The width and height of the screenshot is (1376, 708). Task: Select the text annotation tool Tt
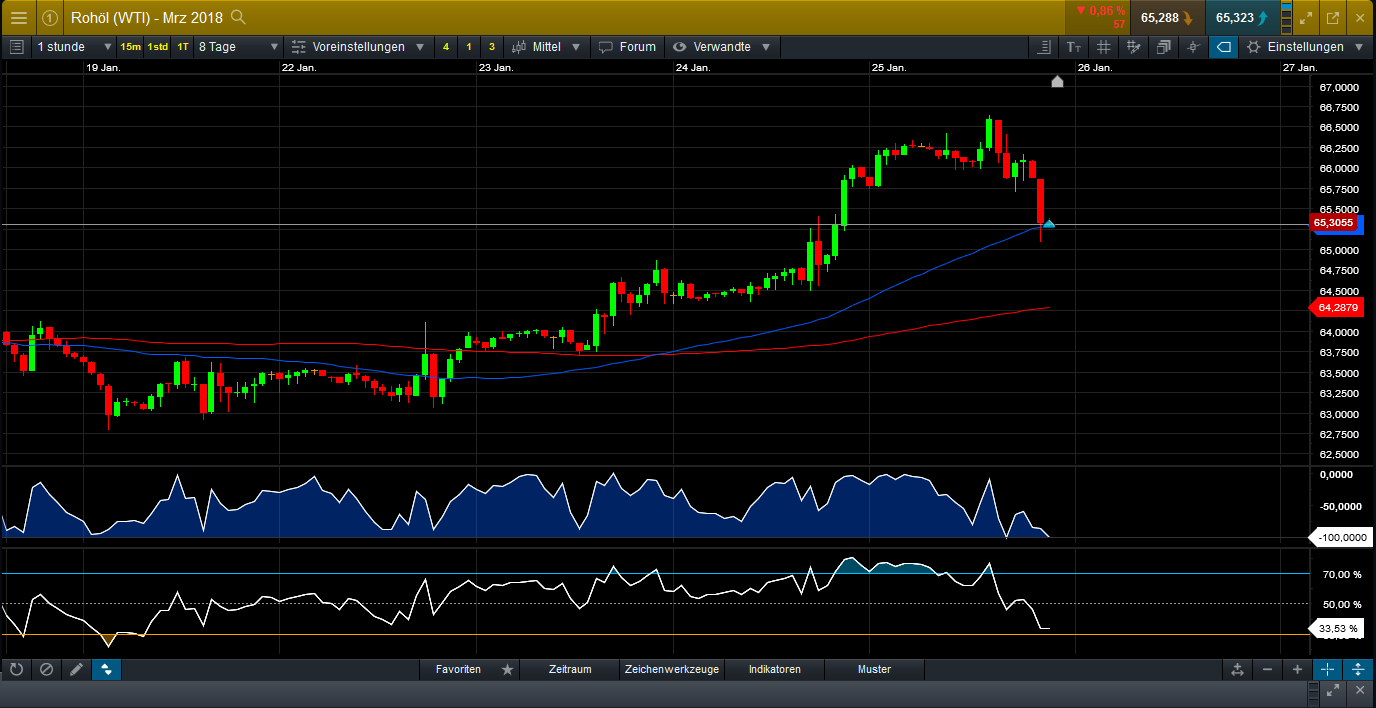1073,47
